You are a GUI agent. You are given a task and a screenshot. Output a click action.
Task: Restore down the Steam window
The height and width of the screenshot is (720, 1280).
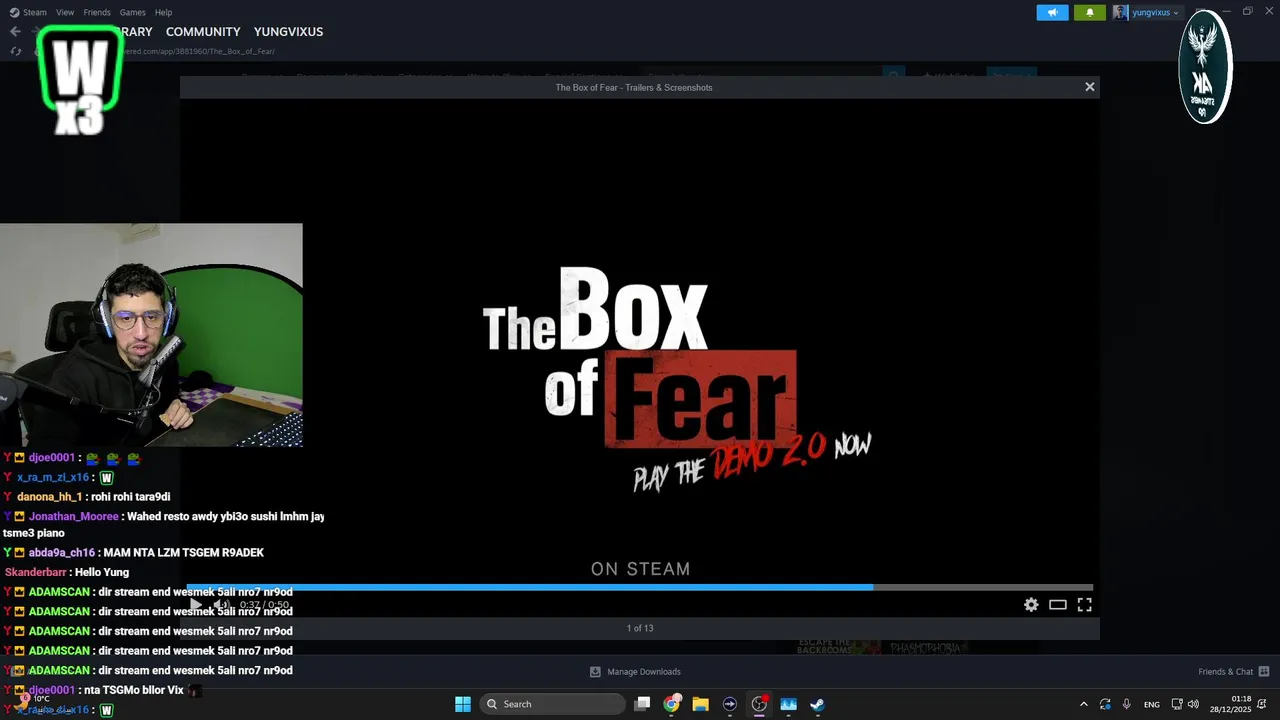coord(1248,11)
